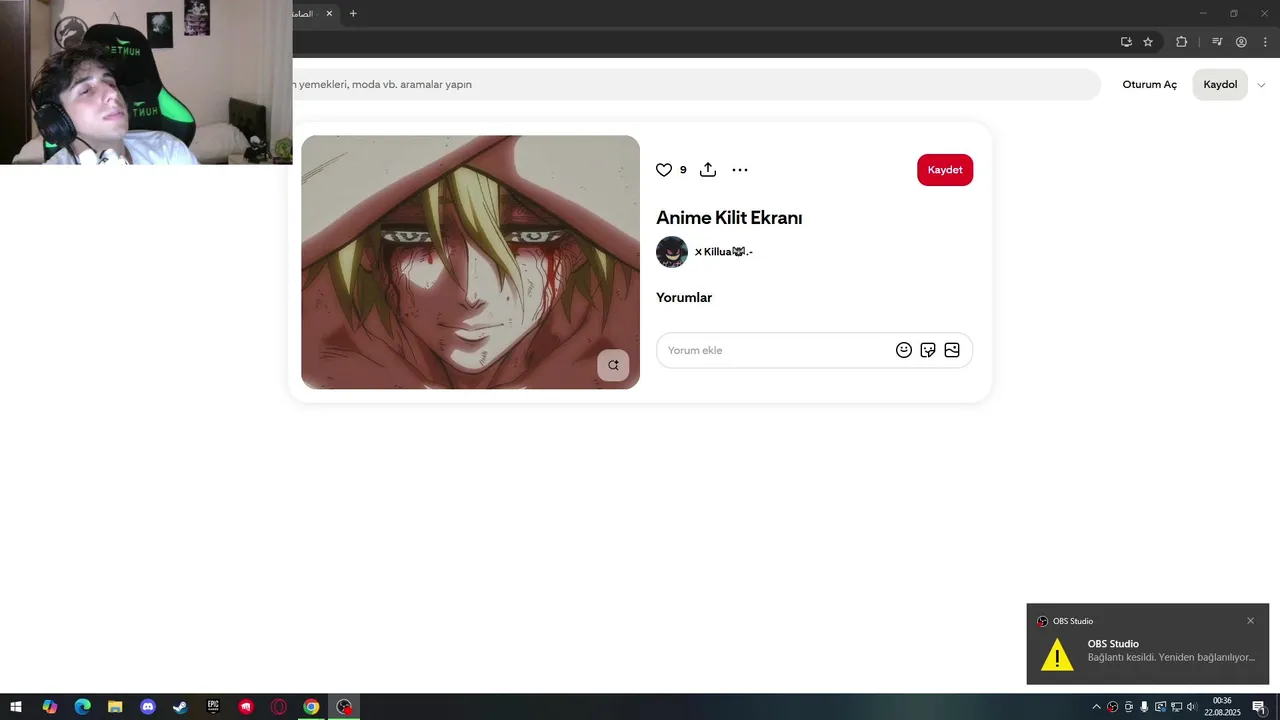Switch to OBS Studio in the taskbar

(x=344, y=707)
